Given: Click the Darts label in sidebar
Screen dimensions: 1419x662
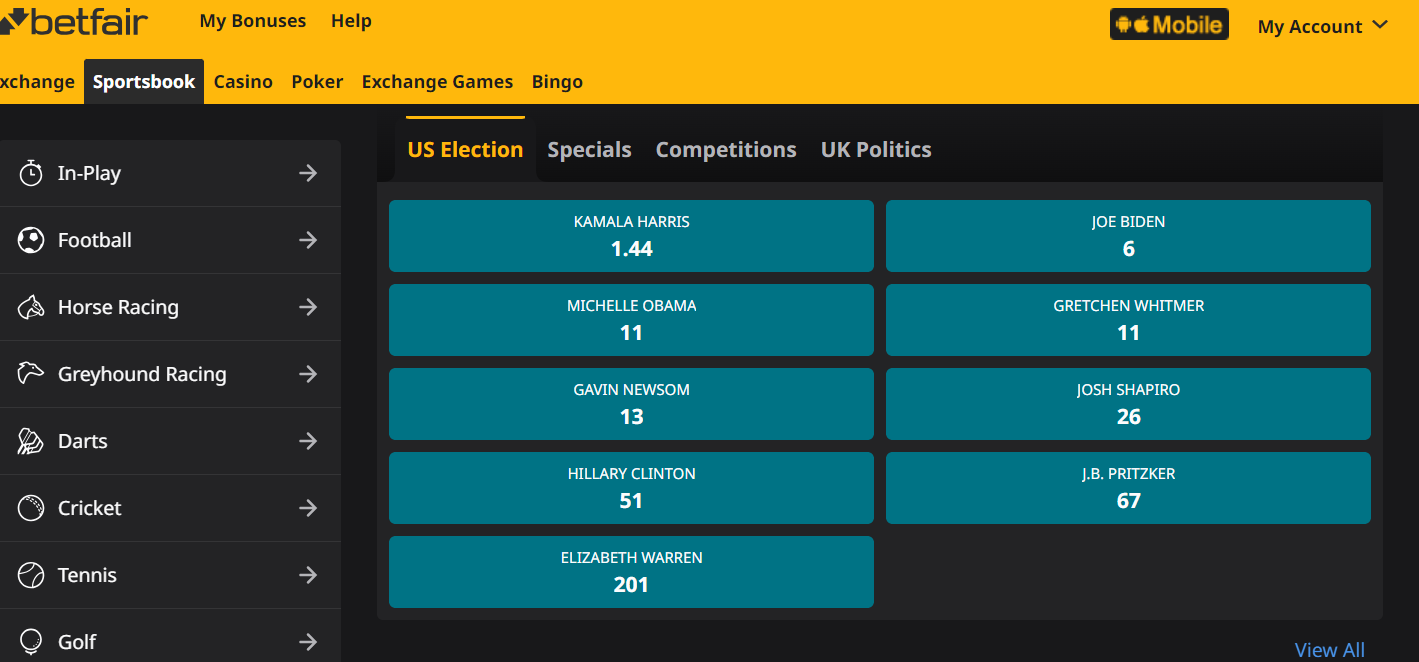Looking at the screenshot, I should (x=82, y=441).
